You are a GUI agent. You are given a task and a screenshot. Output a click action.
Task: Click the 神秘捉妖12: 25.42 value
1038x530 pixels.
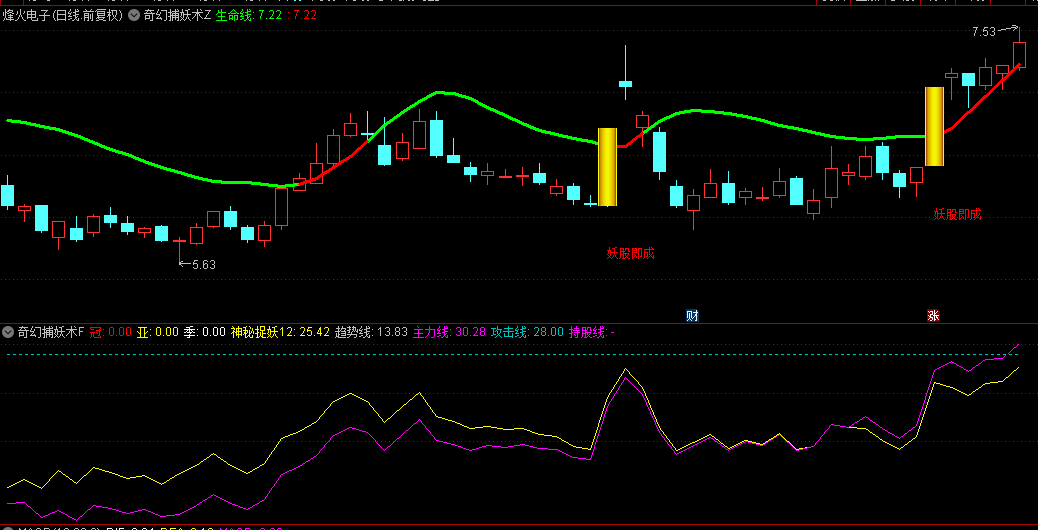point(280,331)
